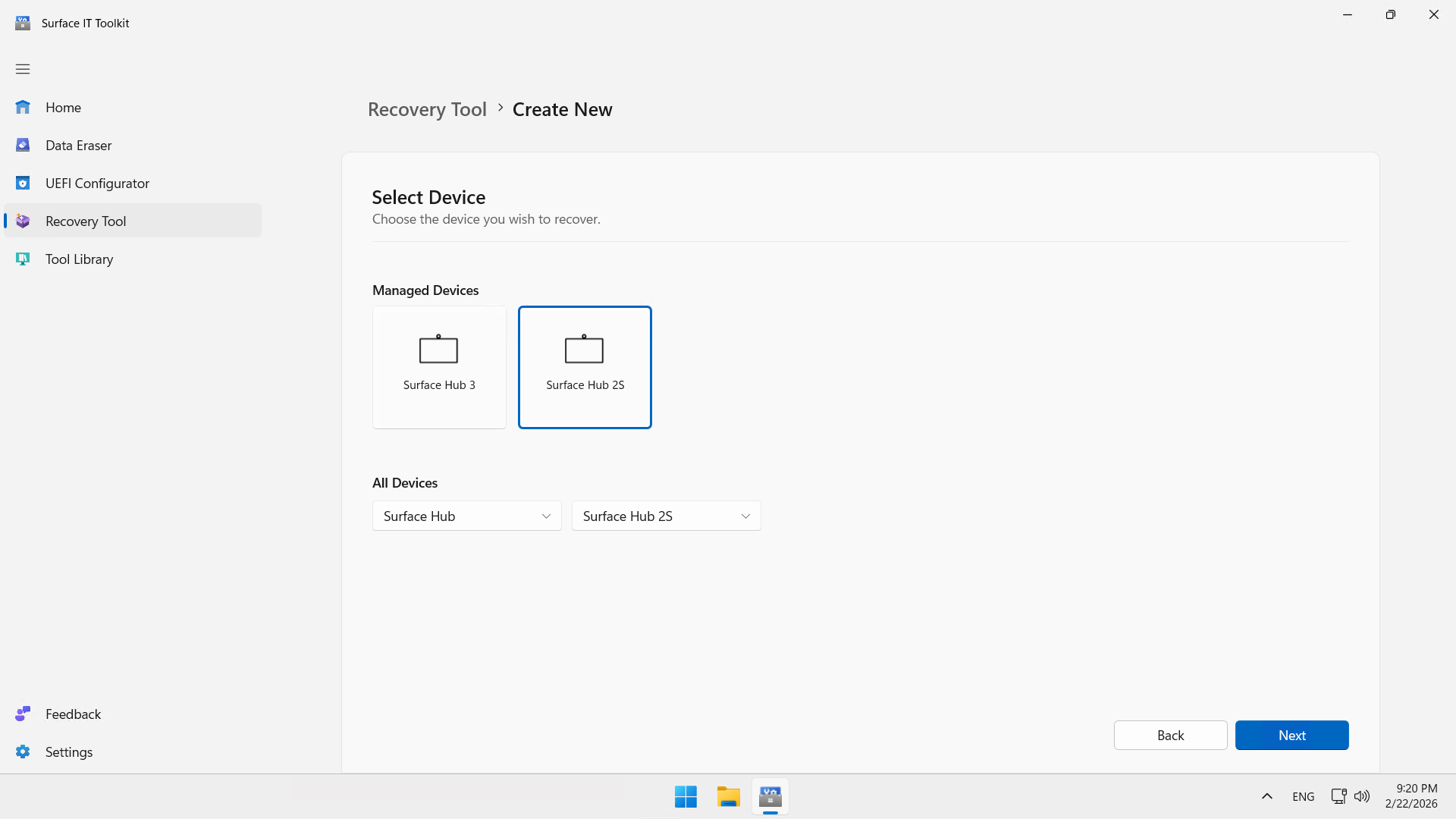Expand the Surface Hub 2S model dropdown
This screenshot has height=819, width=1456.
click(x=666, y=516)
